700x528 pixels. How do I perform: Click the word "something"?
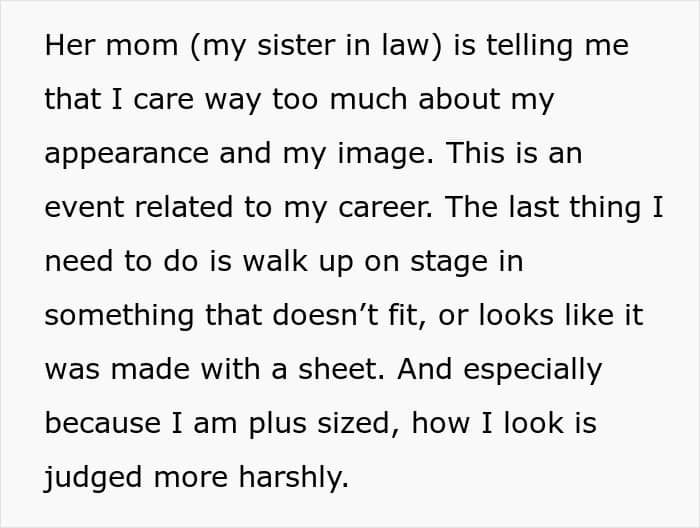pos(119,316)
